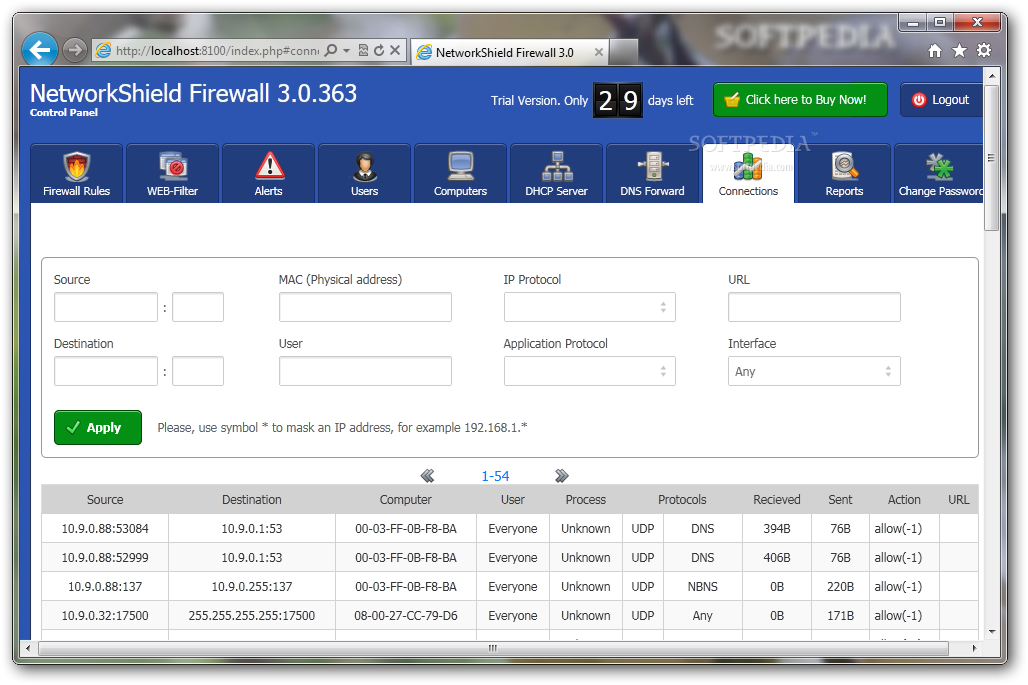This screenshot has height=685, width=1028.
Task: Click the vertical scrollbar thumb
Action: pos(991,157)
